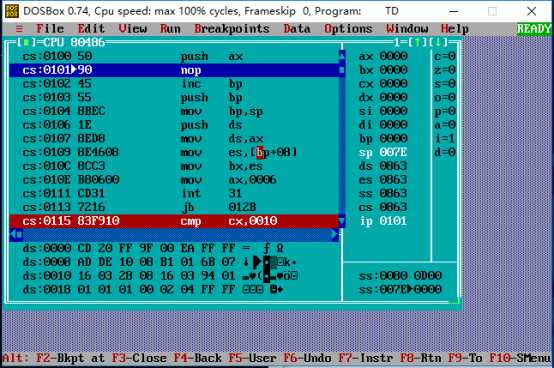
Task: Select instruction line cs:0100 push ax
Action: point(174,56)
